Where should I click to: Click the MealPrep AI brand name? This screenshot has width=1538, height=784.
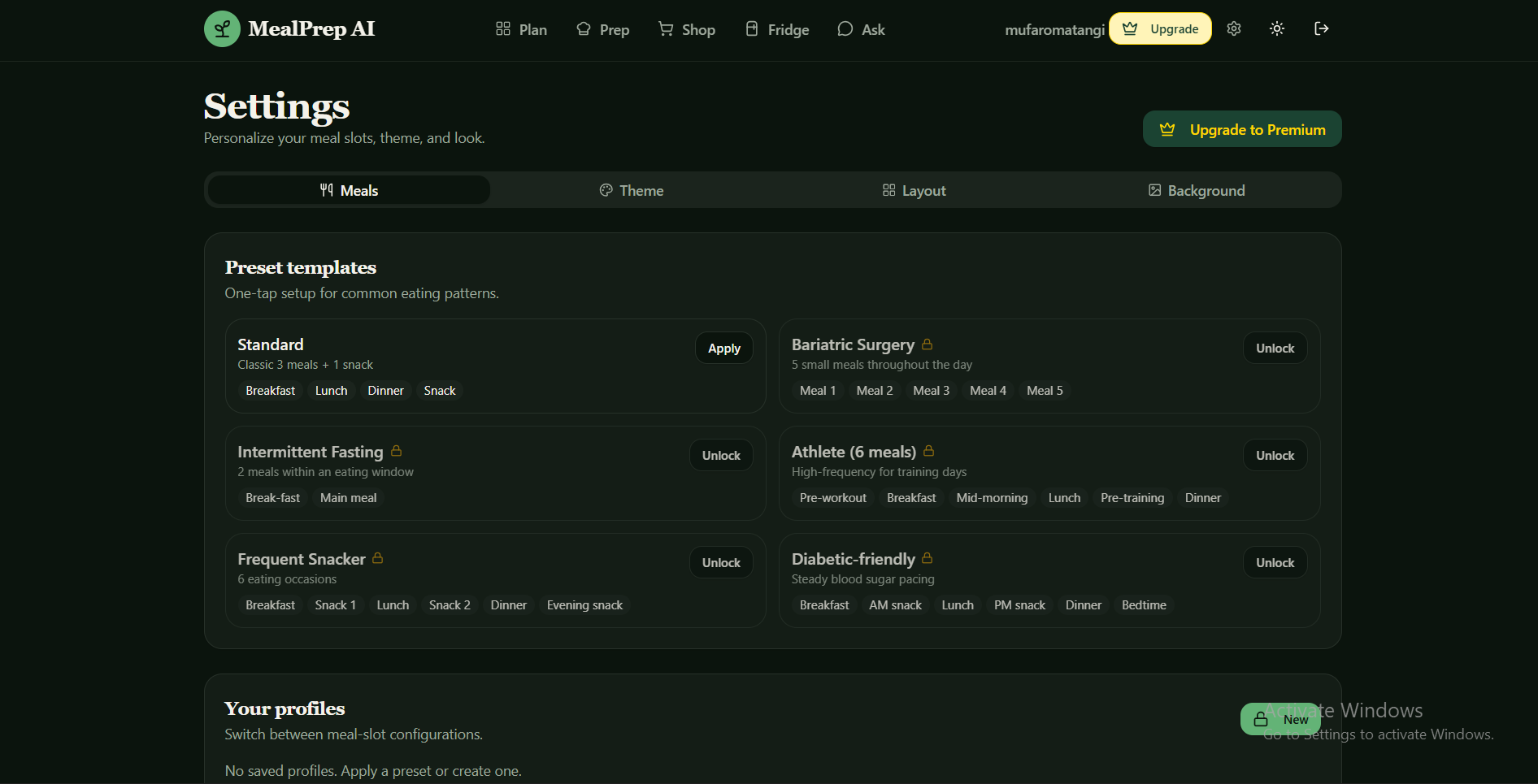point(311,29)
